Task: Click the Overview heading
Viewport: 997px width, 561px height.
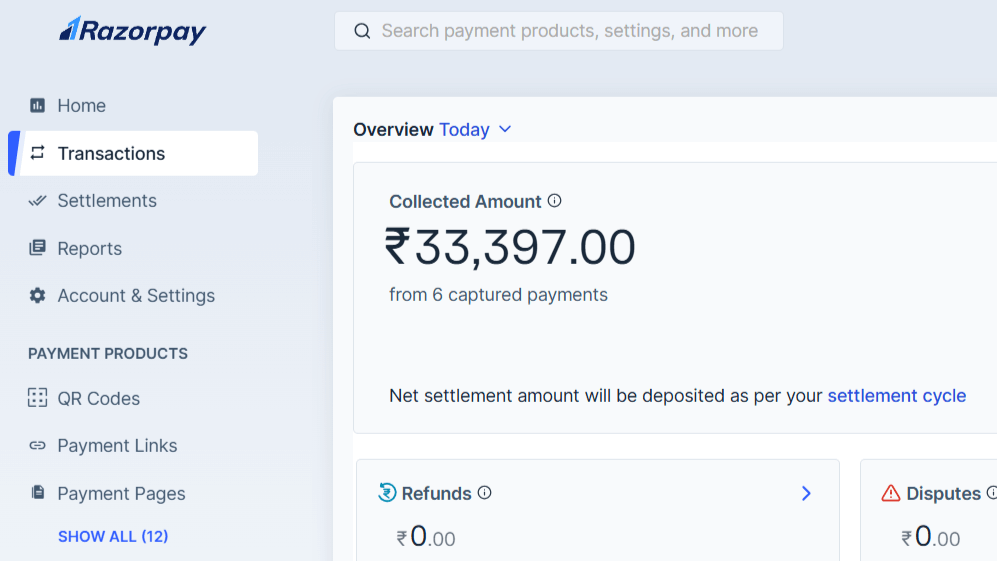Action: (x=393, y=130)
